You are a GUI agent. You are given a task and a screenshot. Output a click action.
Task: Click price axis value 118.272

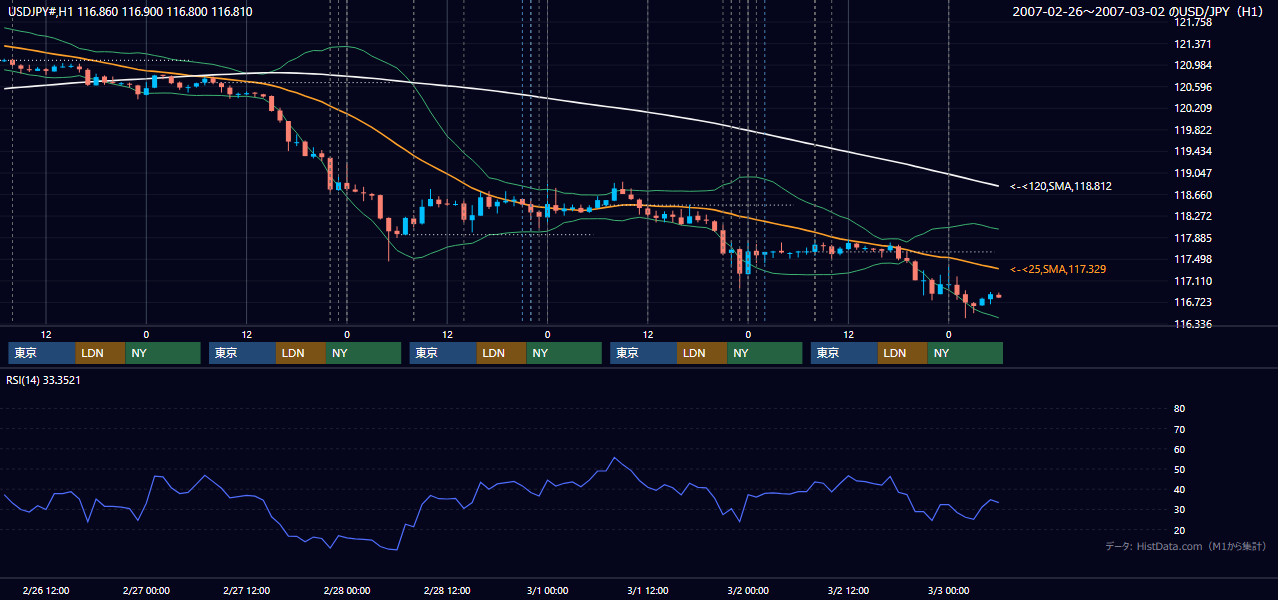point(1192,216)
